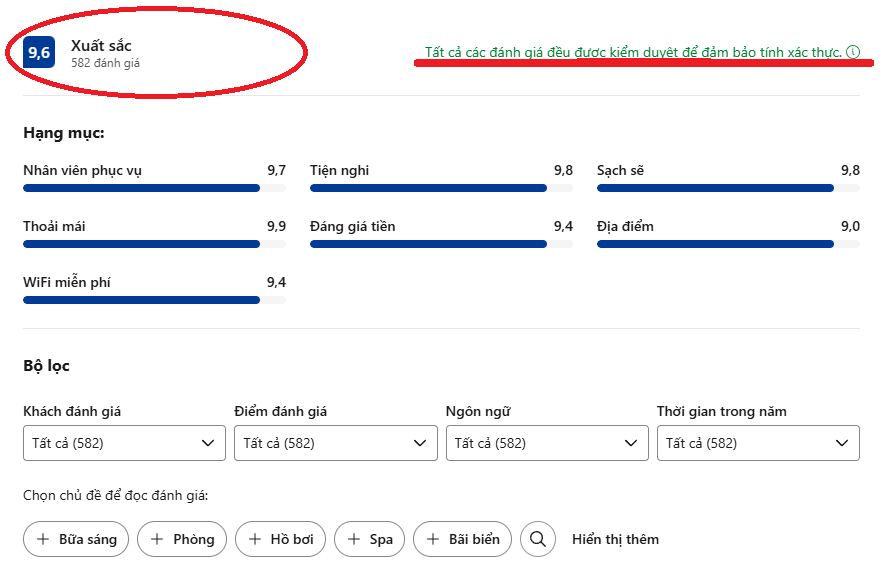This screenshot has height=580, width=888.
Task: Click the plus icon on Bữa sáng chip
Action: pos(43,539)
